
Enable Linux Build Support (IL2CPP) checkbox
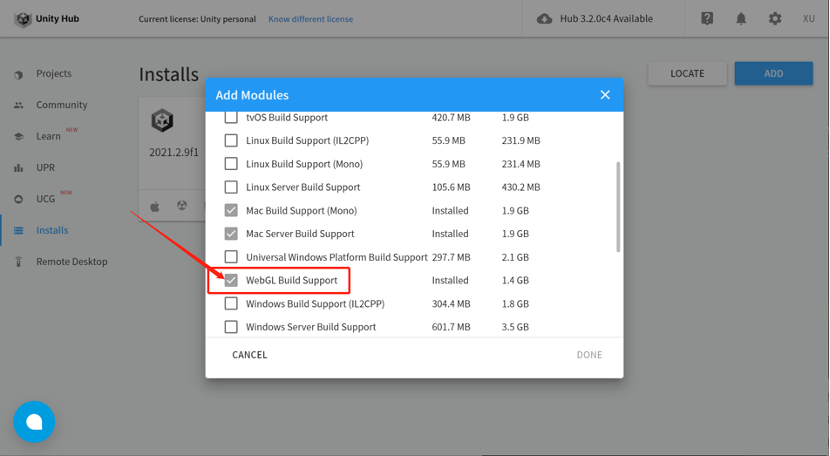point(231,141)
